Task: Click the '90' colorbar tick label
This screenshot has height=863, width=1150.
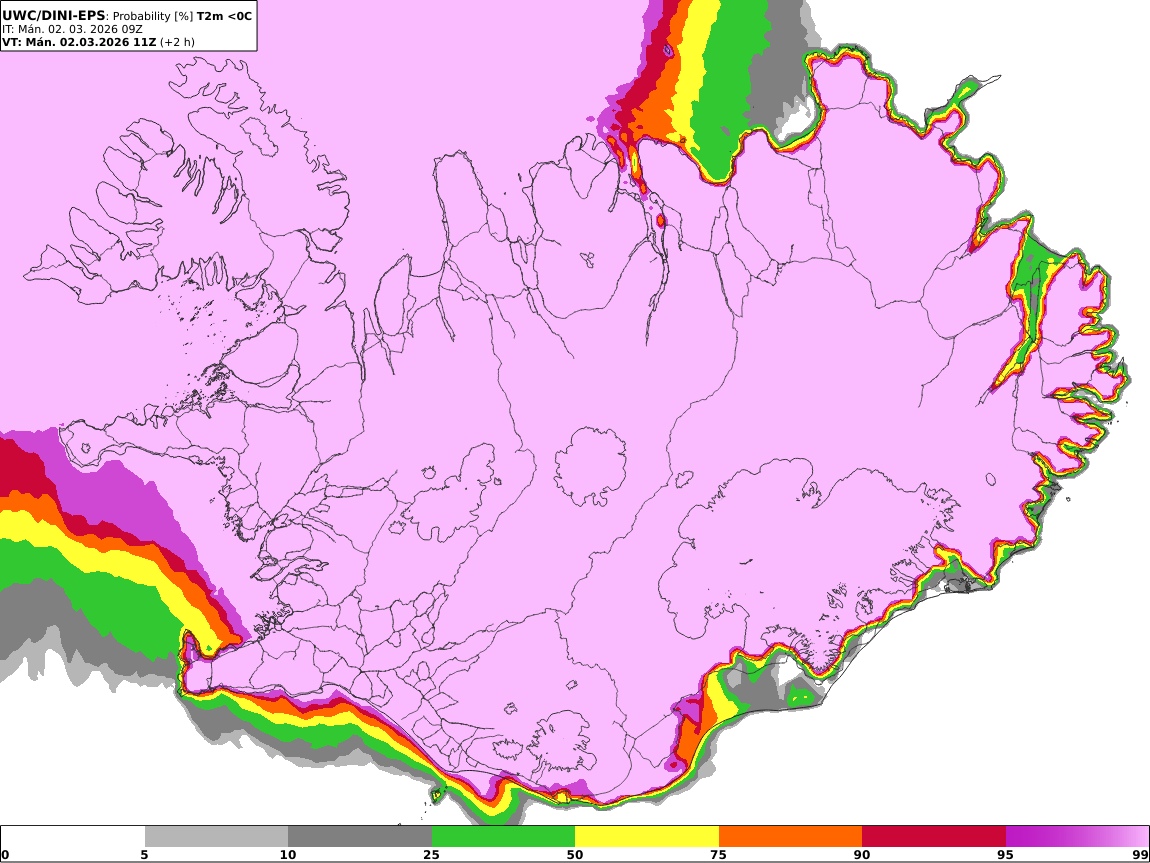Action: pos(862,855)
